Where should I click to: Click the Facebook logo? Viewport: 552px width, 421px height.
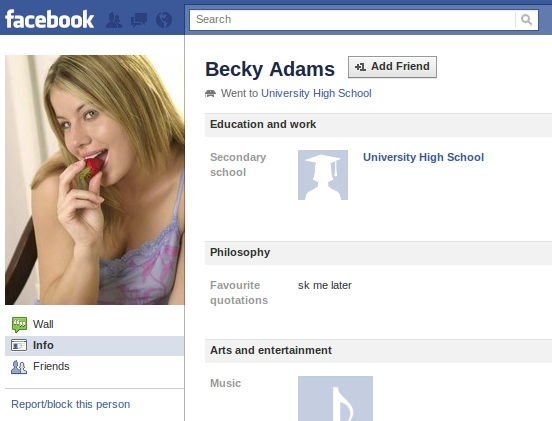[x=49, y=19]
